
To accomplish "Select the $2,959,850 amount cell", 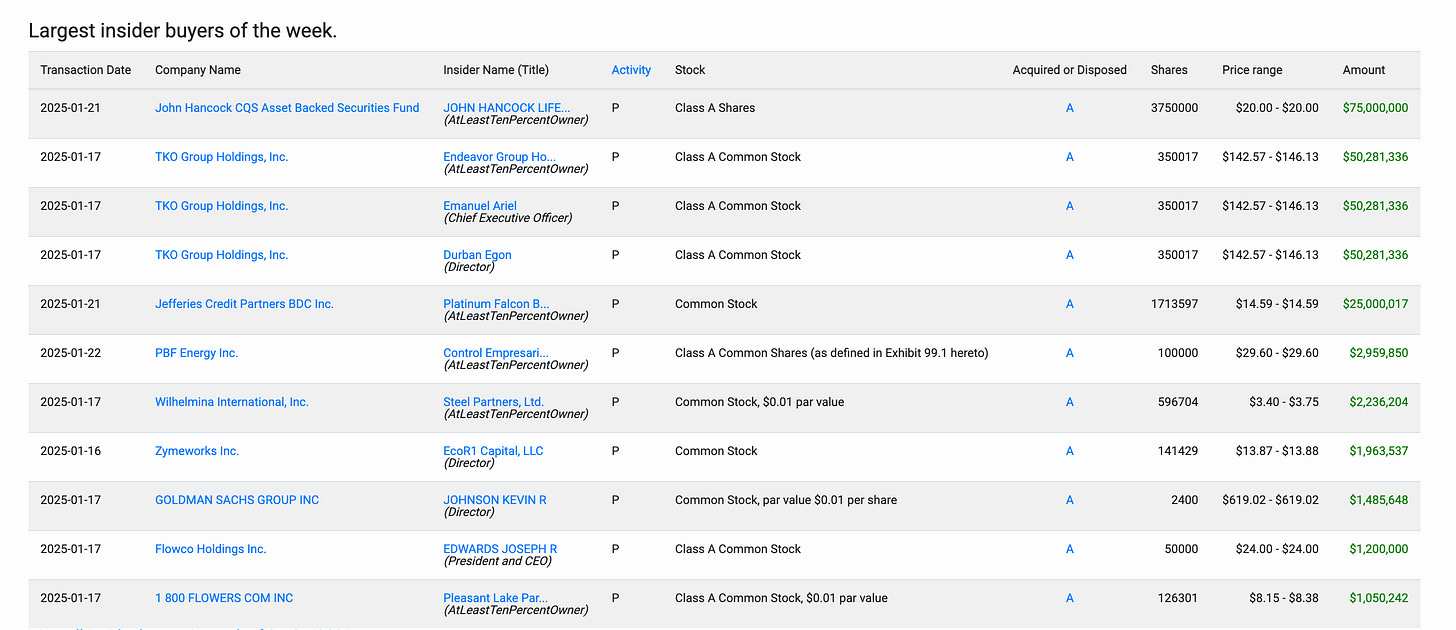I will click(1378, 353).
